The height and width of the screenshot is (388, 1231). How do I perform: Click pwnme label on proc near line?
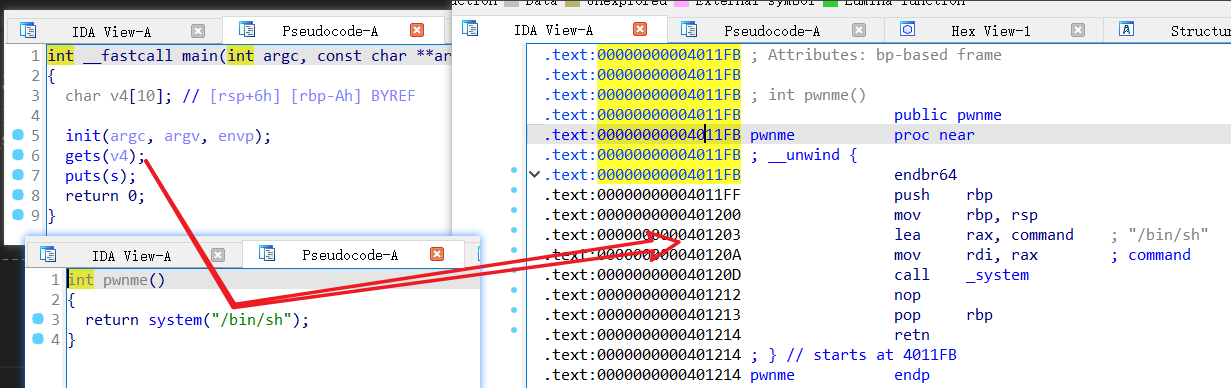772,135
